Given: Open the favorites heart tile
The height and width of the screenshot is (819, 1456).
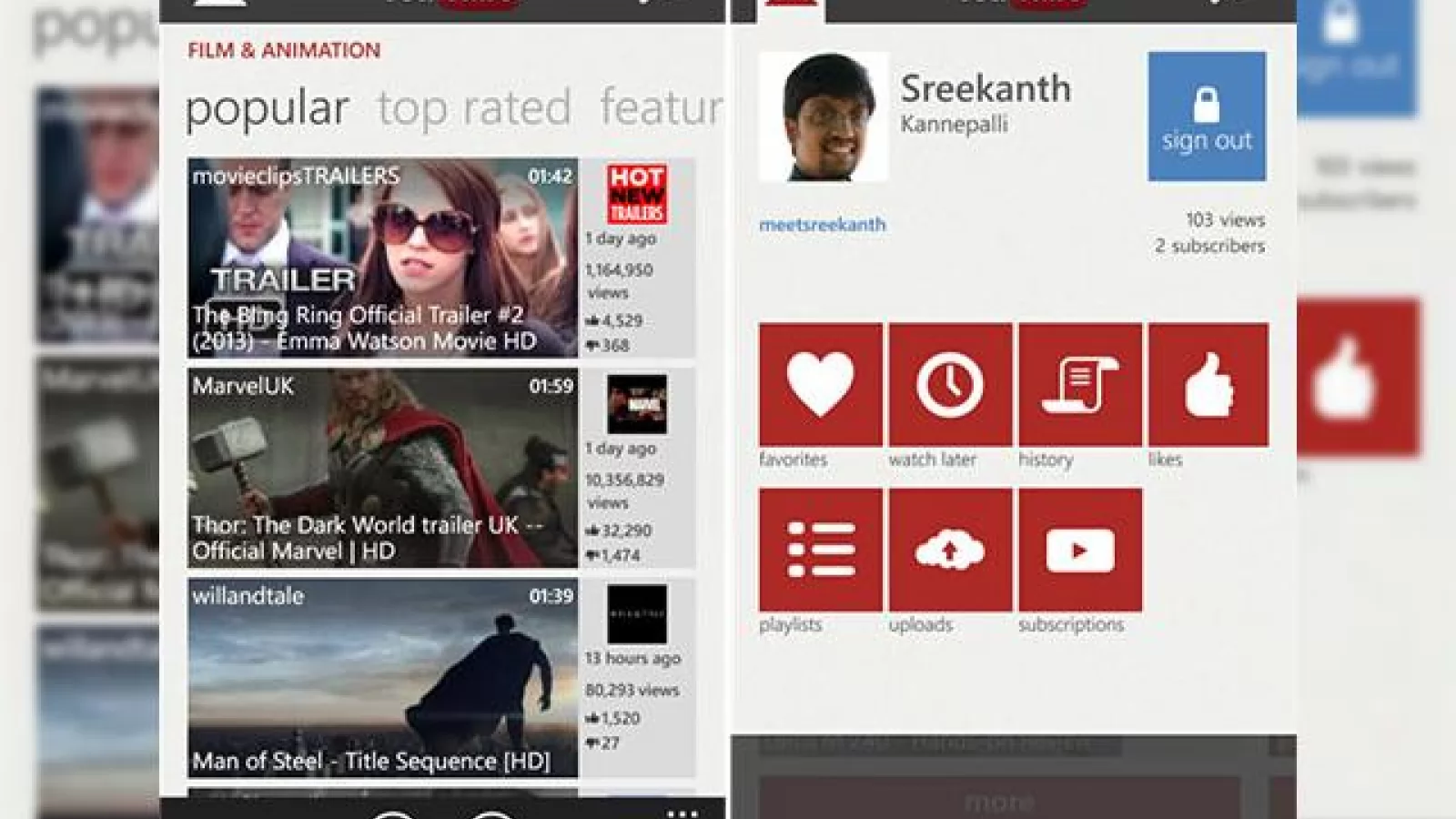Looking at the screenshot, I should (x=821, y=384).
